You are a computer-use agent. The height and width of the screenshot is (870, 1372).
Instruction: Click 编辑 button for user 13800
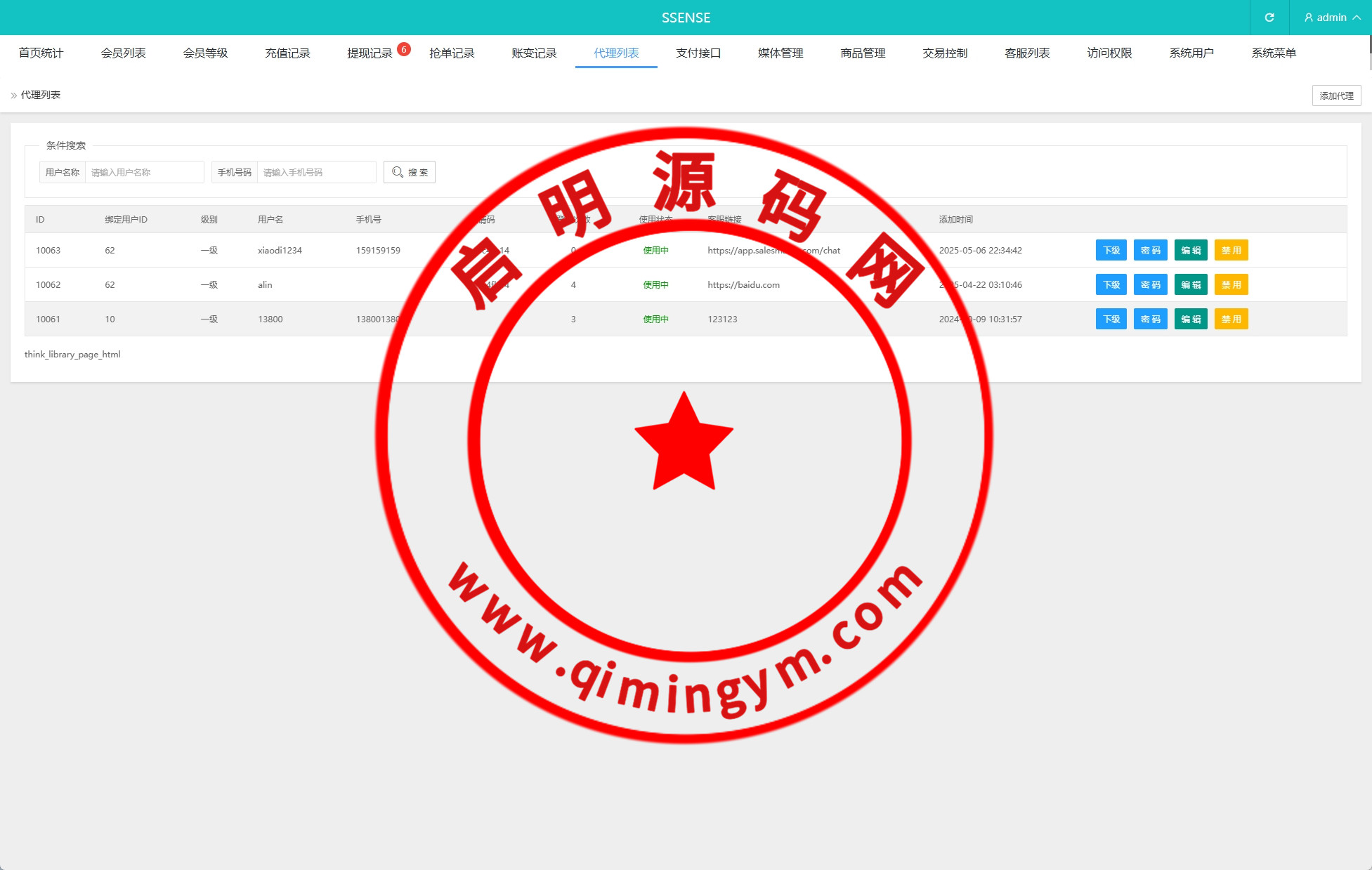(x=1190, y=319)
